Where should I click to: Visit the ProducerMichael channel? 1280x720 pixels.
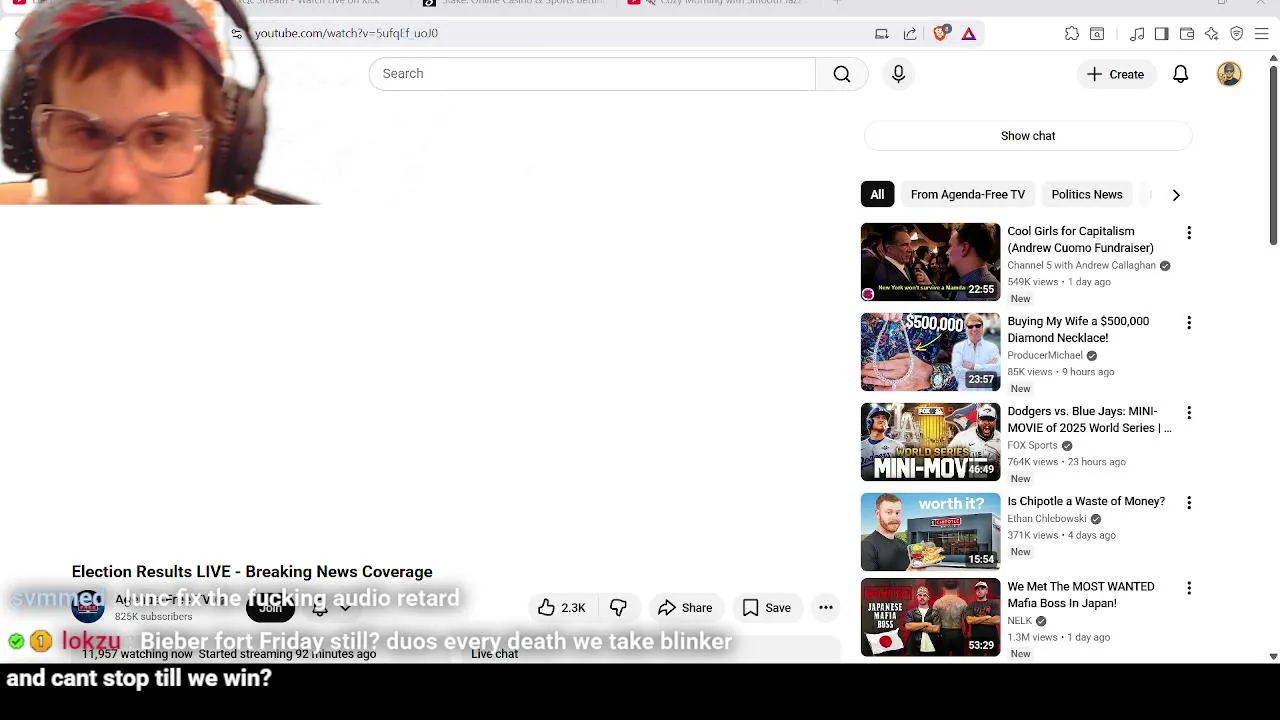point(1045,356)
